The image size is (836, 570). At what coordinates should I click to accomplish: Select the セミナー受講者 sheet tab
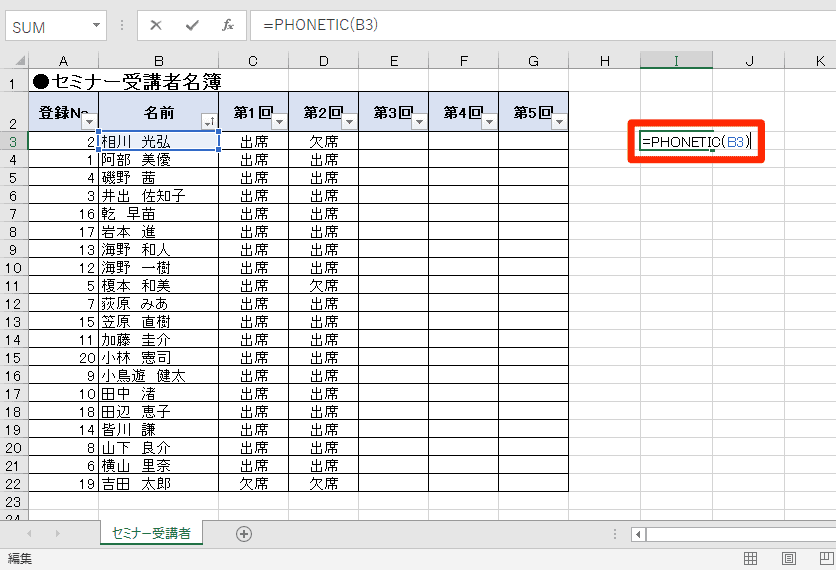coord(151,534)
